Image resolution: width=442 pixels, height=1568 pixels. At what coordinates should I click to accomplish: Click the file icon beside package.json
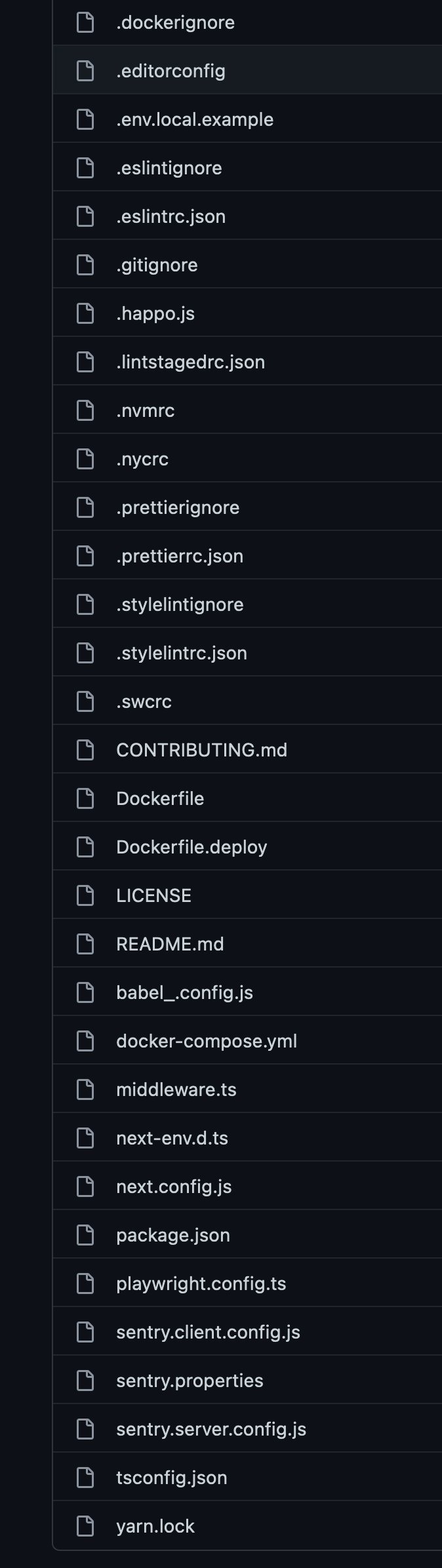point(85,1235)
